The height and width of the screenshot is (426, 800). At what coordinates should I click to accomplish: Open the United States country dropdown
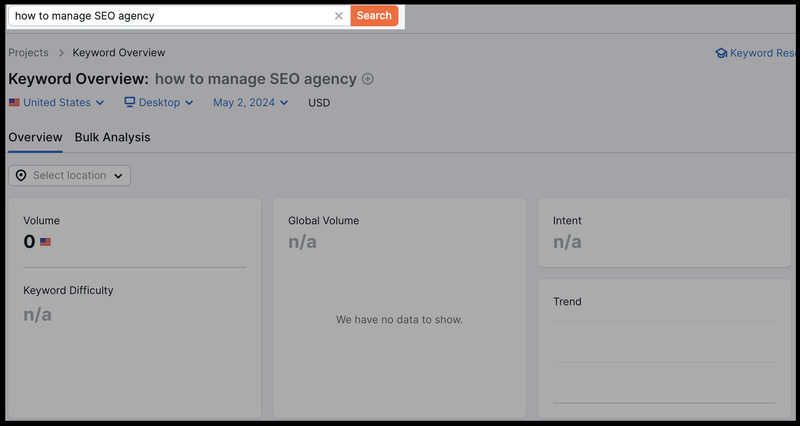(x=57, y=103)
